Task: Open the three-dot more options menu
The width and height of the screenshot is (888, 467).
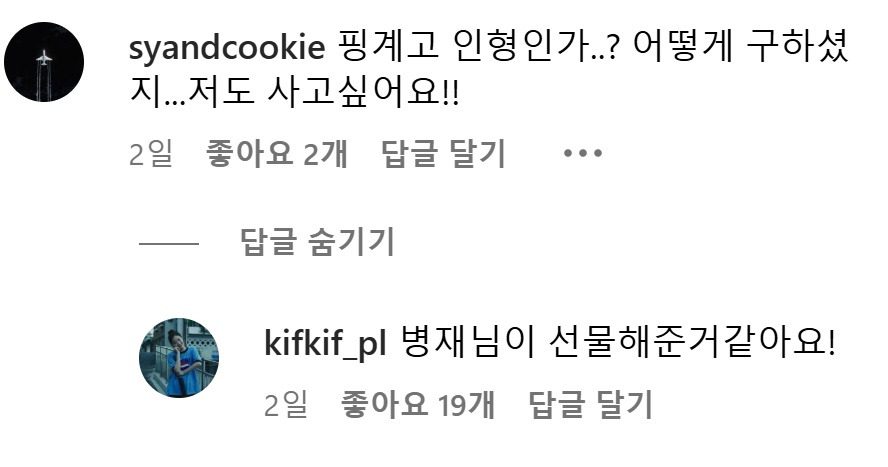Action: pos(583,153)
